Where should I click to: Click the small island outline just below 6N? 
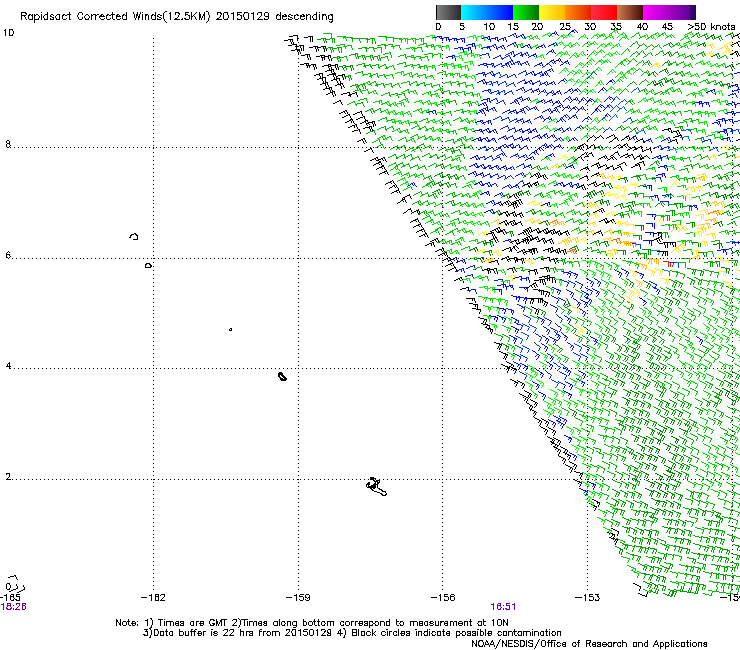(x=148, y=266)
